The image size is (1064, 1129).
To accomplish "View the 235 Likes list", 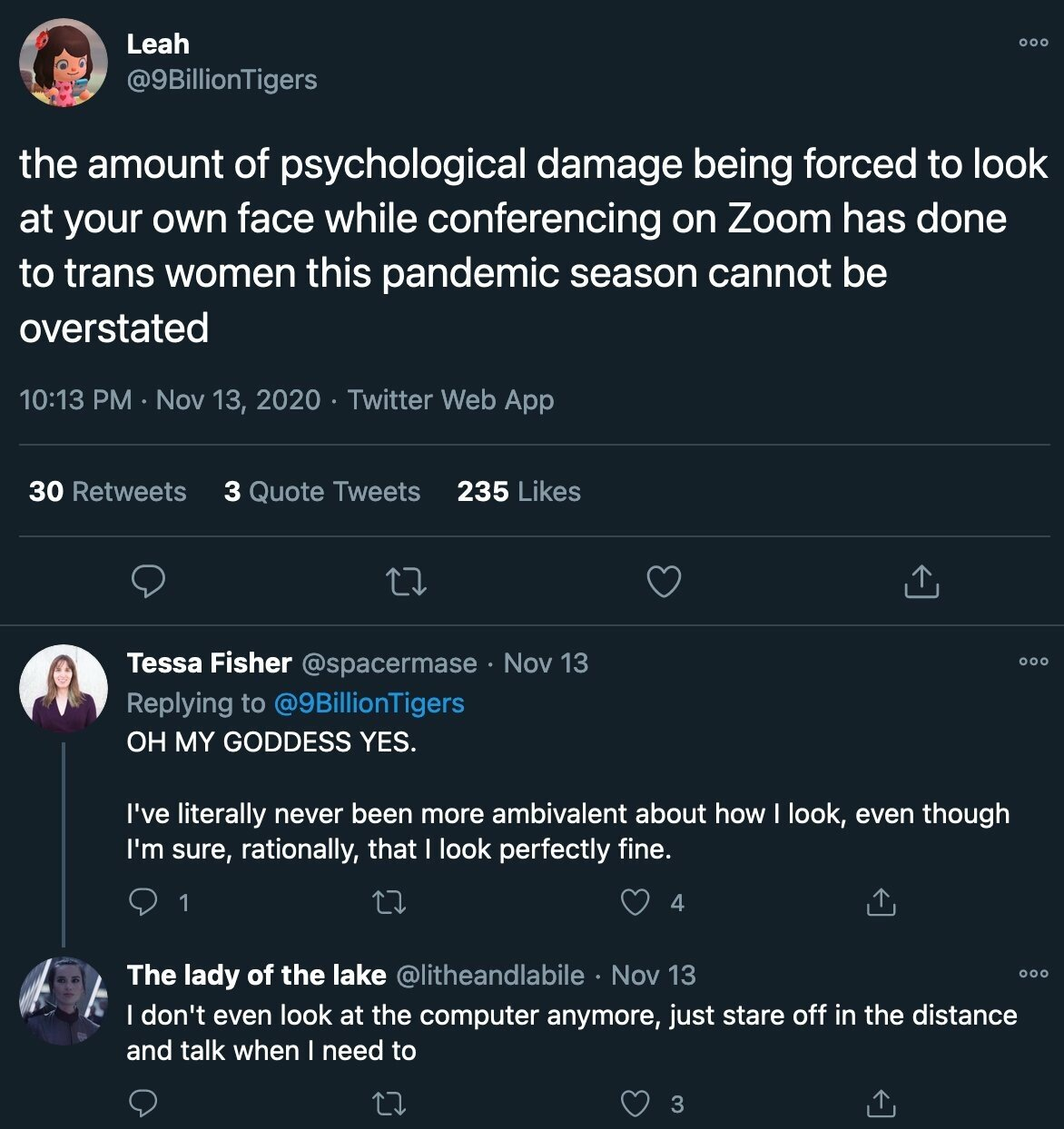I will 518,492.
